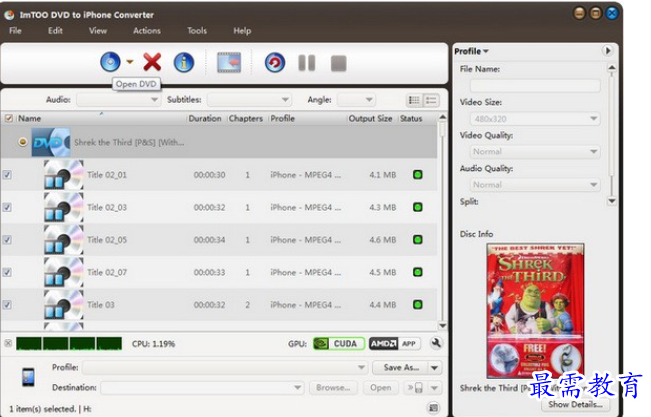Open the dropdown arrow beside Open DVD
The height and width of the screenshot is (417, 651).
point(130,62)
